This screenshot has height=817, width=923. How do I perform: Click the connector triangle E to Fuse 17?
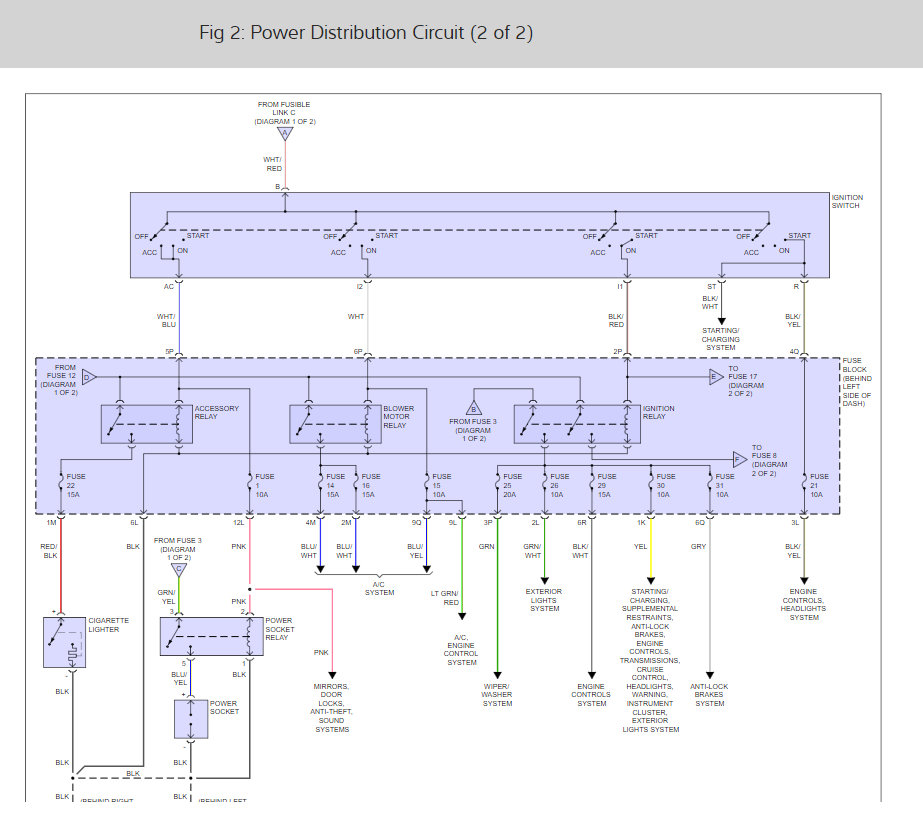pyautogui.click(x=716, y=377)
